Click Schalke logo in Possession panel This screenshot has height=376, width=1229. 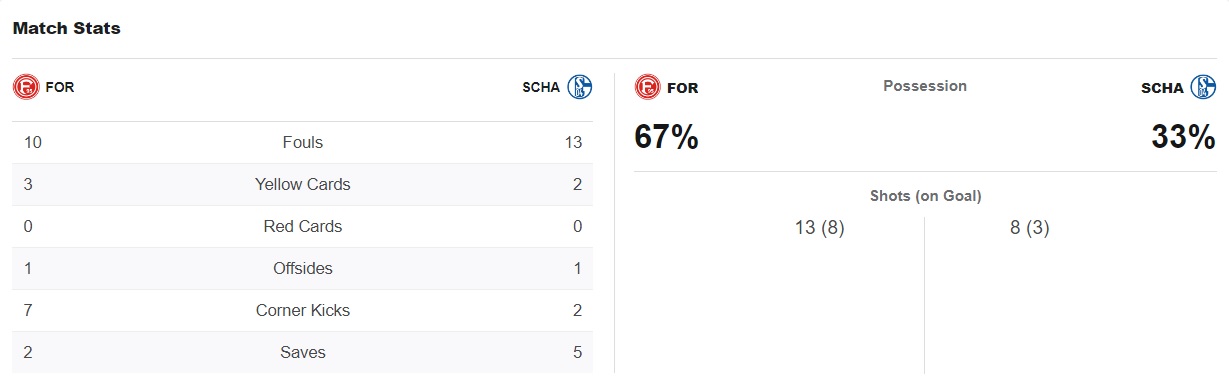coord(1202,87)
